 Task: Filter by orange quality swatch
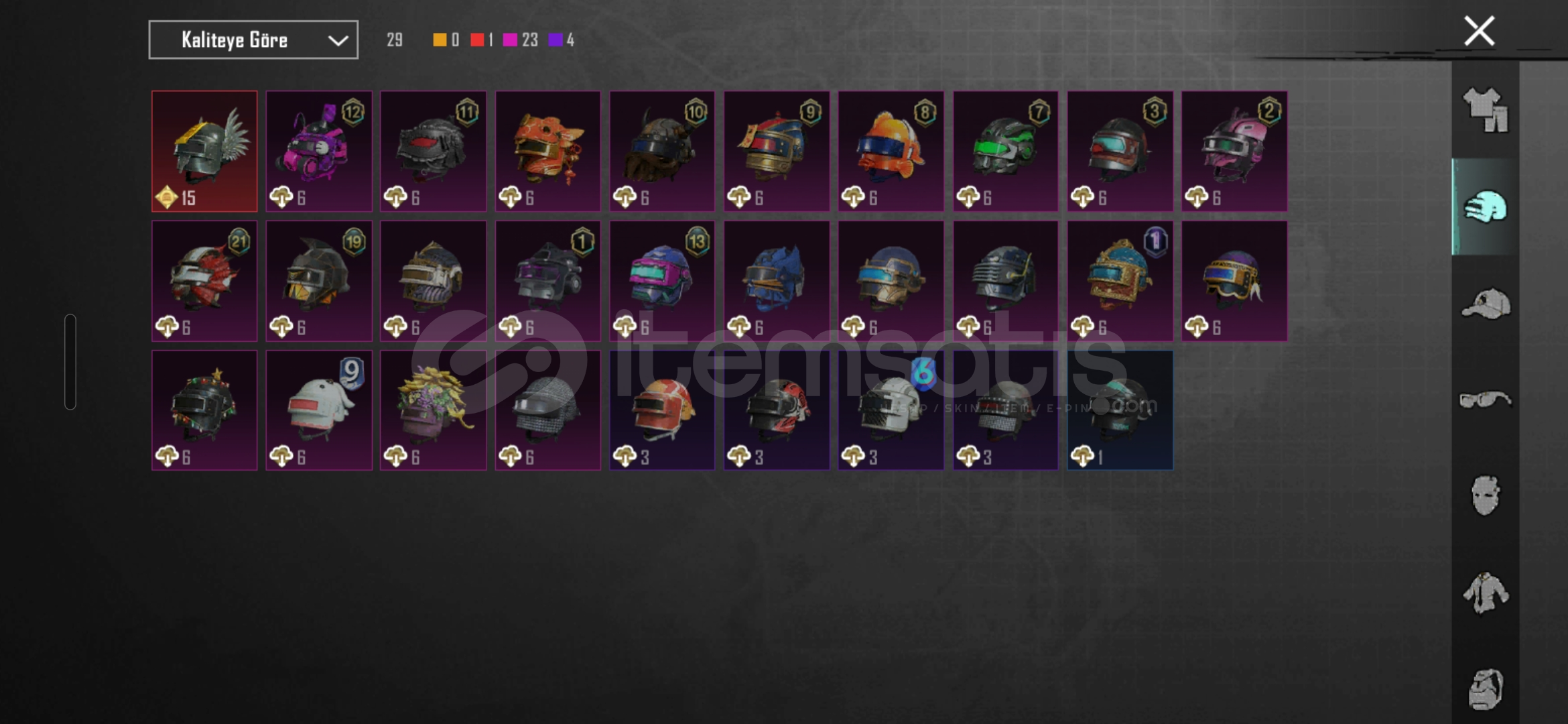(x=446, y=40)
